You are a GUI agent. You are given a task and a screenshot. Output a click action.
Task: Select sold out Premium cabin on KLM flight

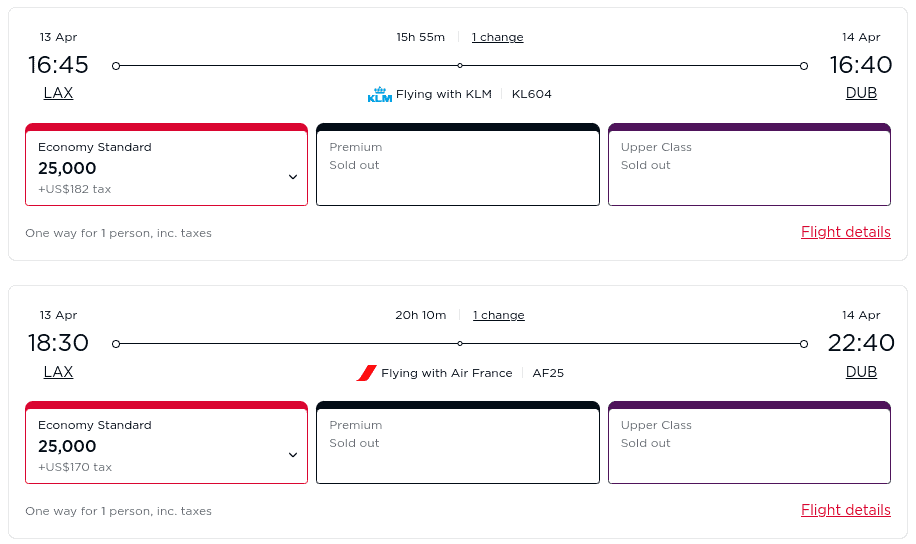[457, 165]
